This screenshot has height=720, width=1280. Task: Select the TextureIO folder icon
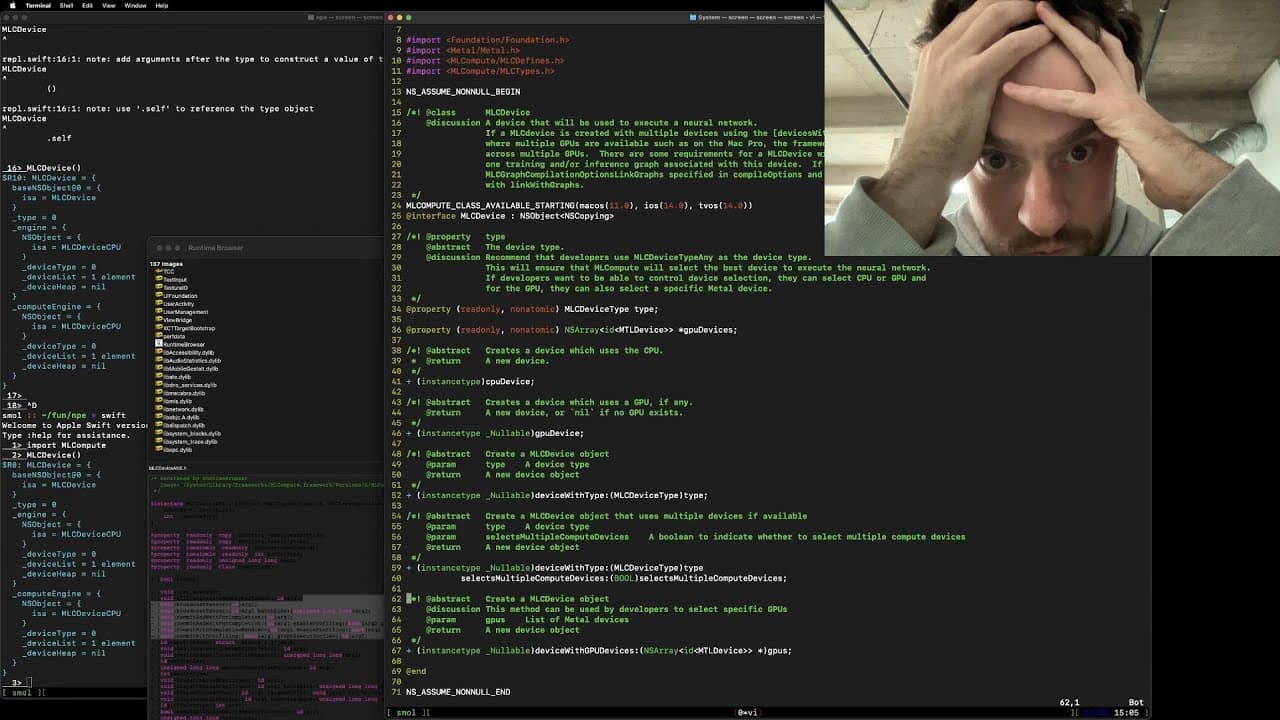tap(159, 287)
